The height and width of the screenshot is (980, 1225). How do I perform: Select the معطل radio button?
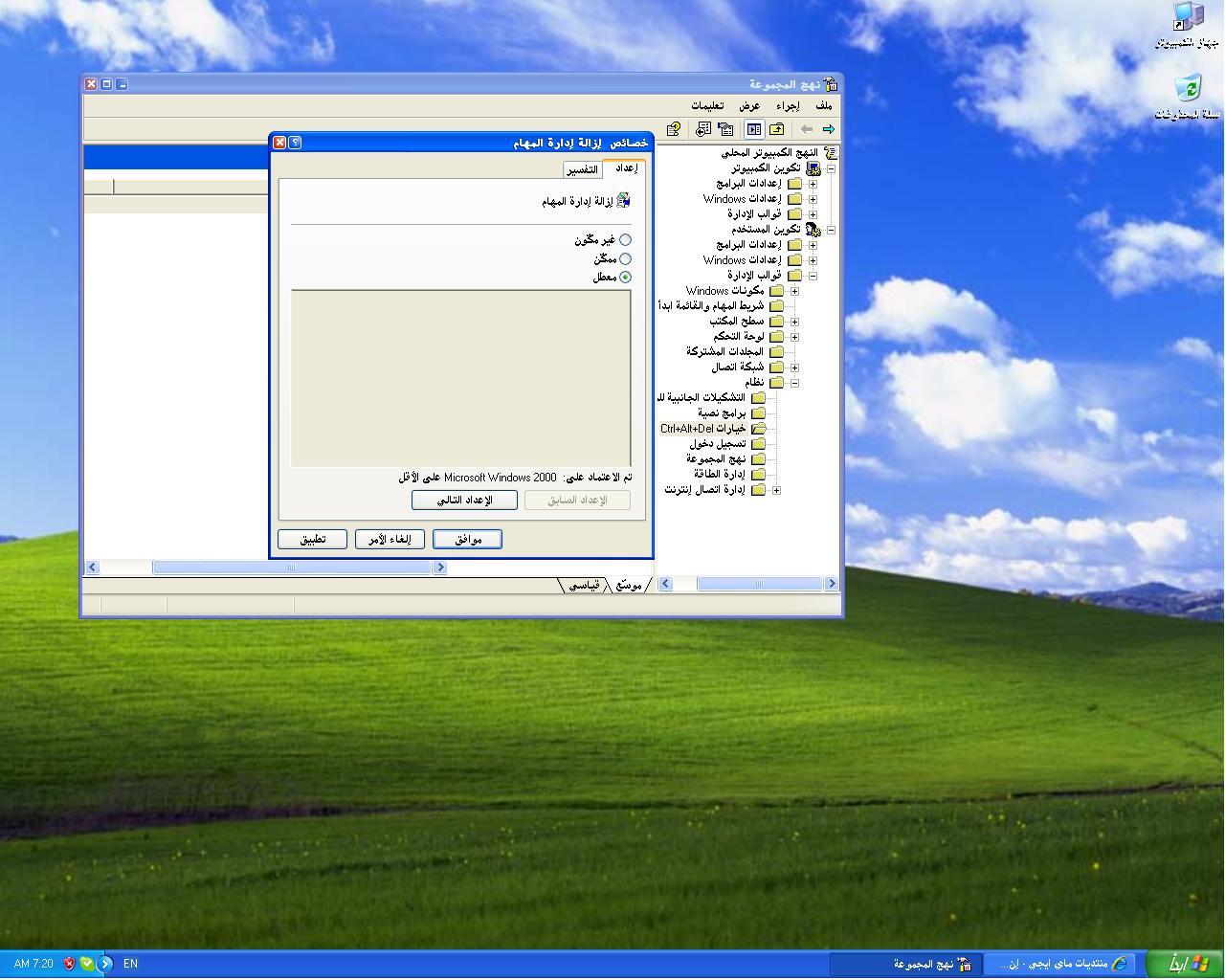625,278
